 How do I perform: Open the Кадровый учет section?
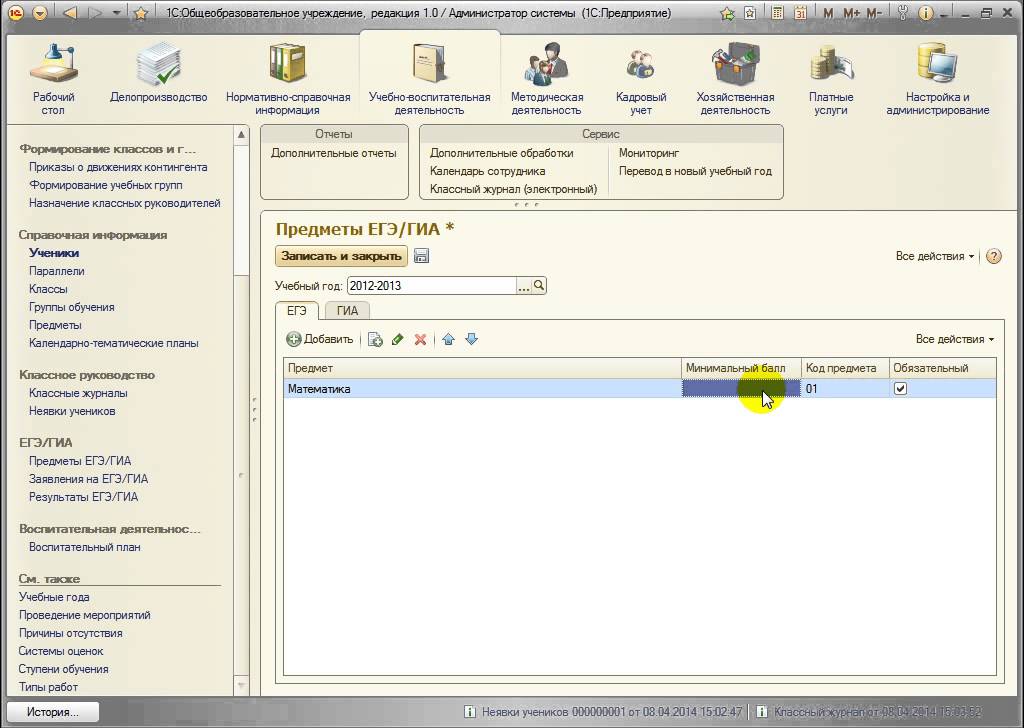(x=640, y=78)
